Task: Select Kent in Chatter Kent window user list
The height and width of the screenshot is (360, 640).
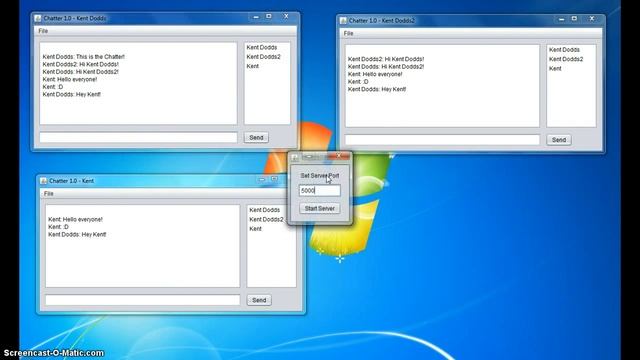Action: [x=256, y=229]
